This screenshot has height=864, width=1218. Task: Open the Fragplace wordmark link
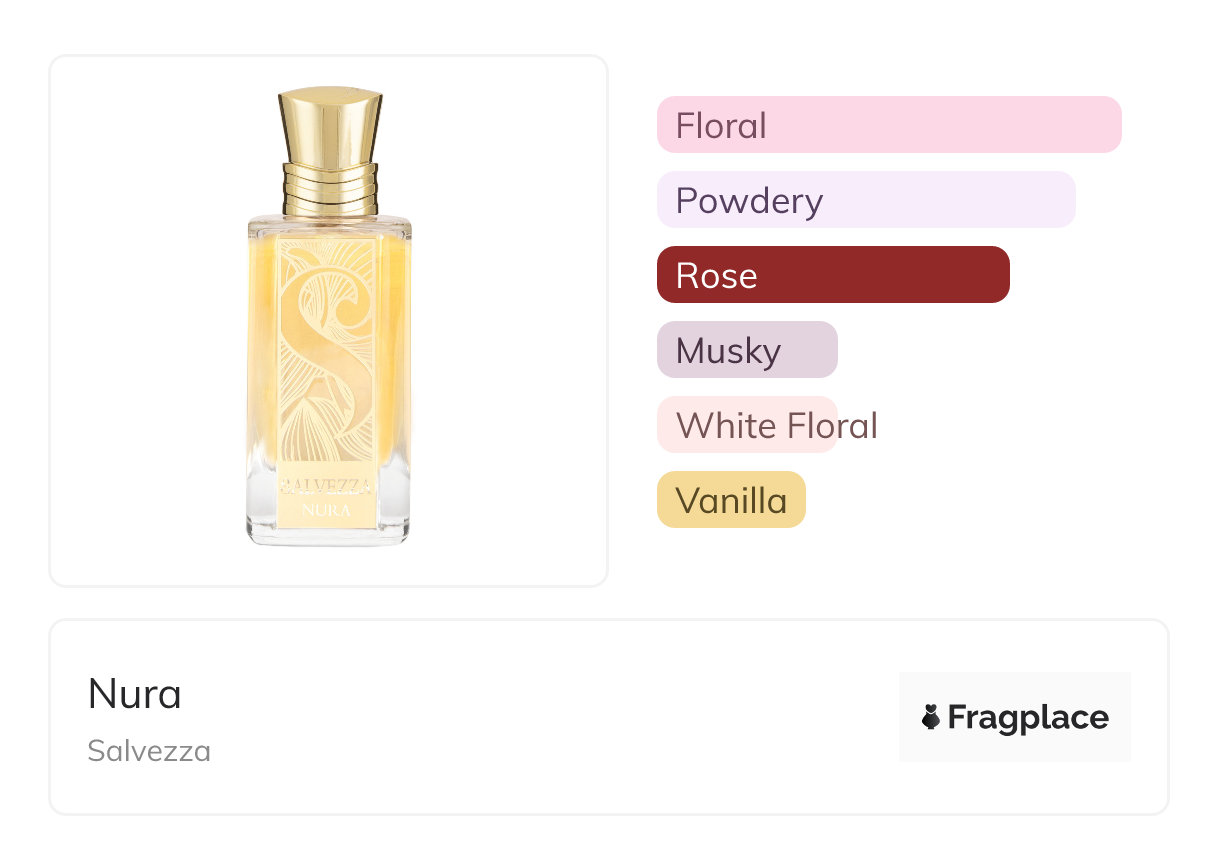coord(1028,717)
